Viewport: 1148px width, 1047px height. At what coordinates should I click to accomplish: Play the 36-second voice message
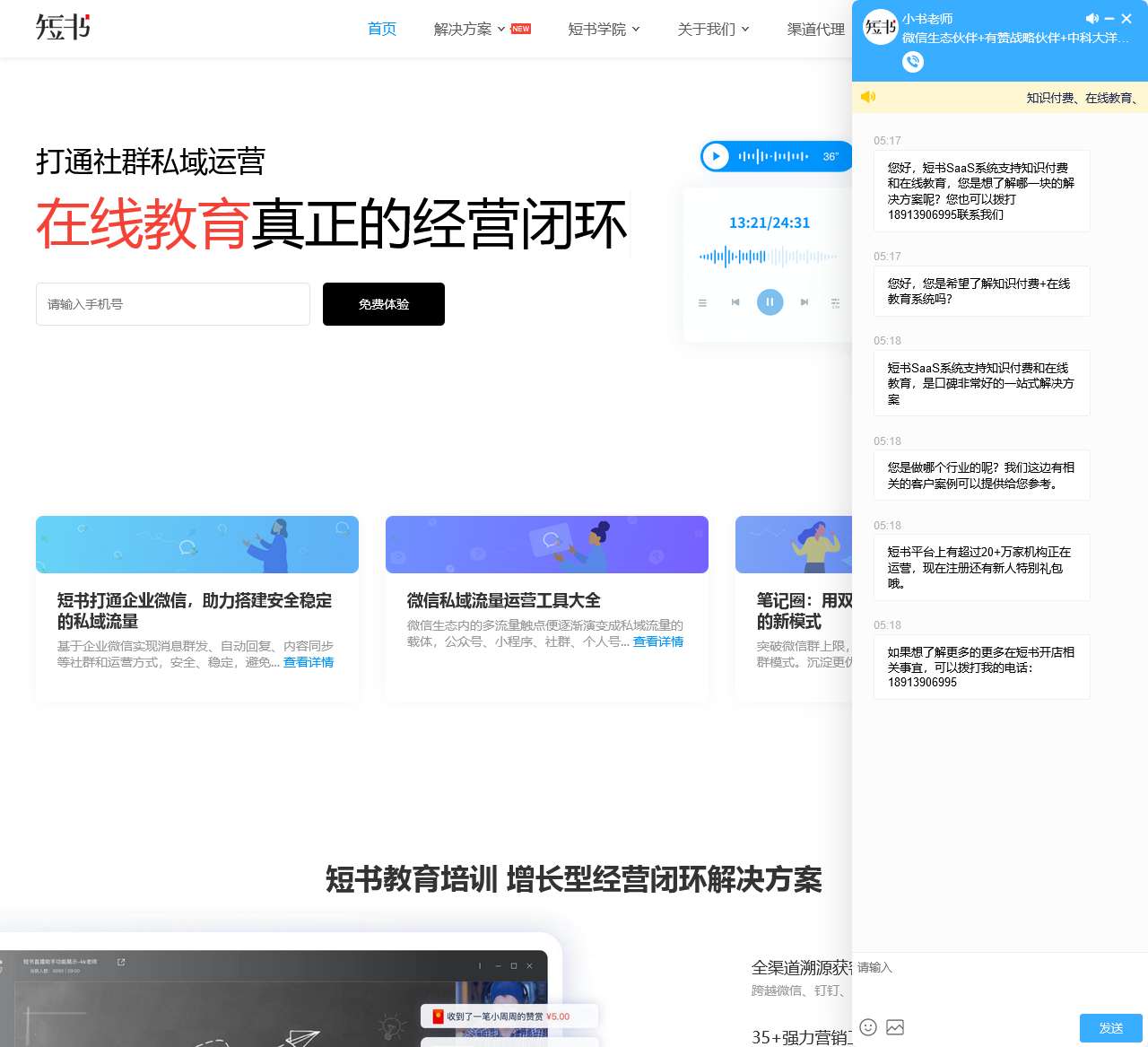tap(716, 156)
